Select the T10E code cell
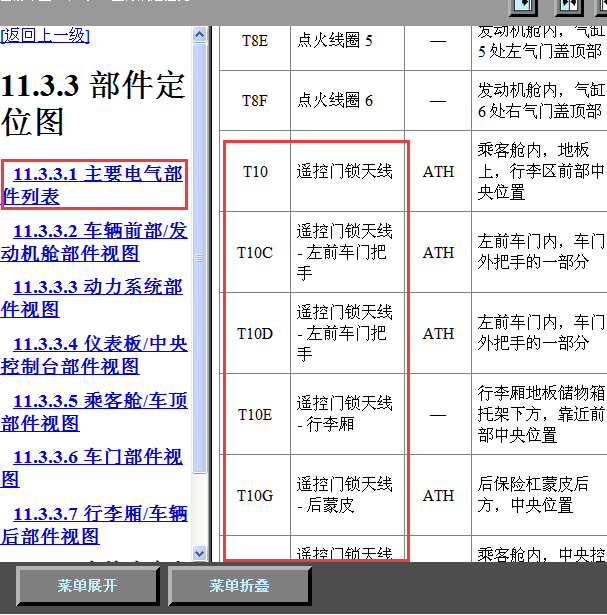This screenshot has width=607, height=615. point(255,415)
